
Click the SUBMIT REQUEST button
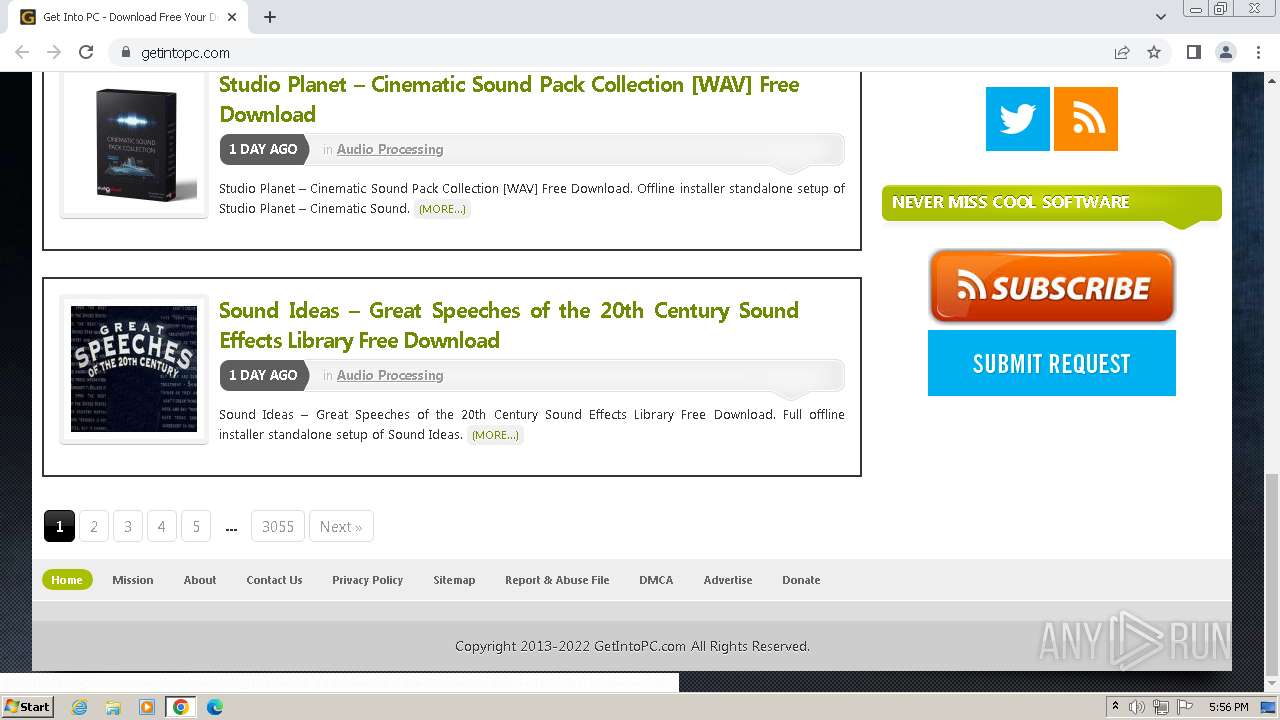point(1051,363)
